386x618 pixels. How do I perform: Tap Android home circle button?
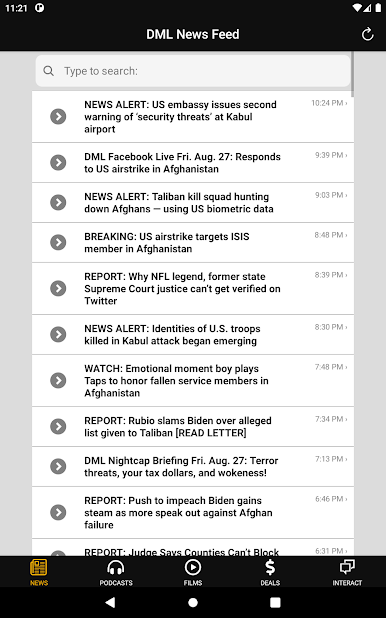[193, 602]
